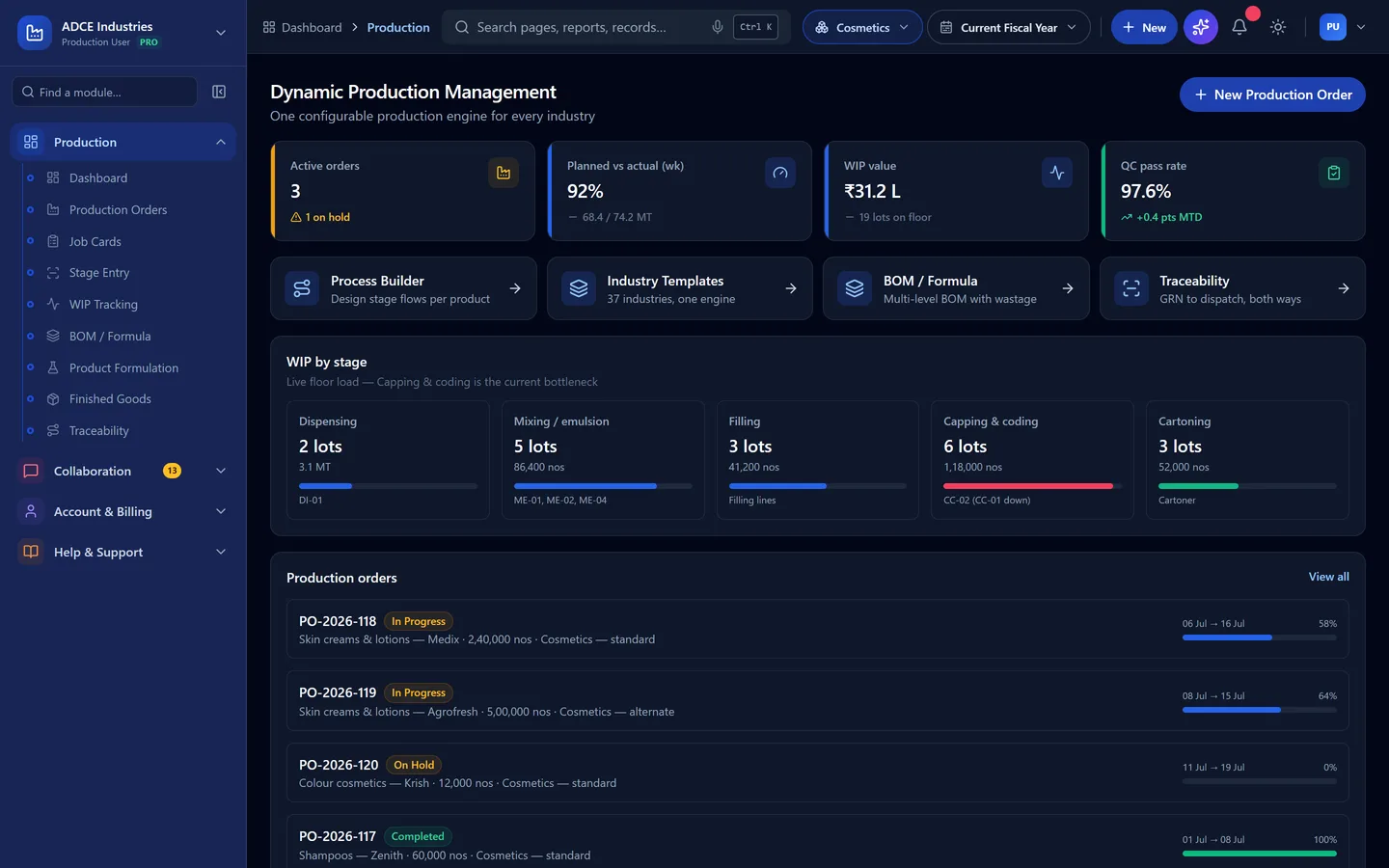Collapse the Production module section
This screenshot has height=868, width=1389.
tap(221, 142)
